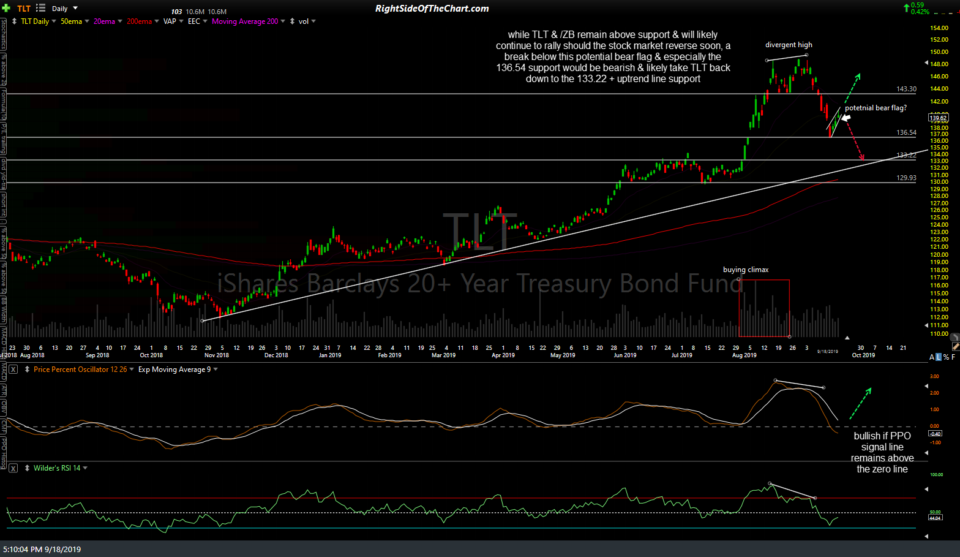The image size is (960, 557).
Task: Toggle the % percent scale button
Action: (946, 357)
